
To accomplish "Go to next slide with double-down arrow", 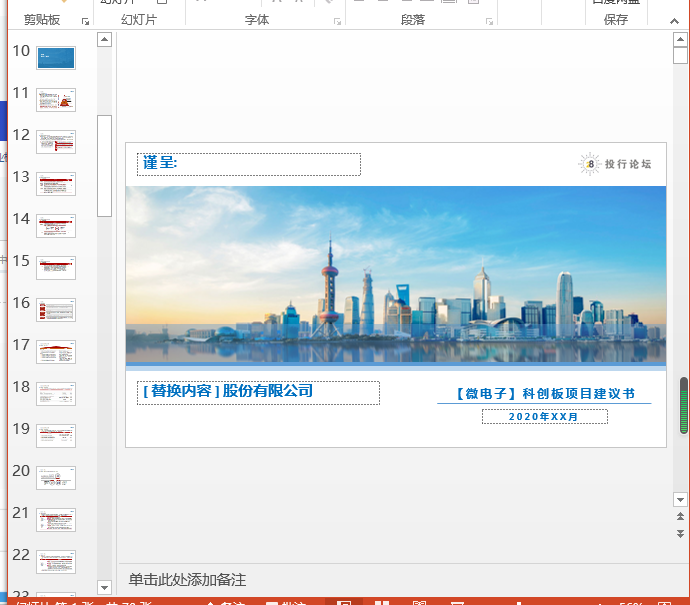I will (x=680, y=534).
